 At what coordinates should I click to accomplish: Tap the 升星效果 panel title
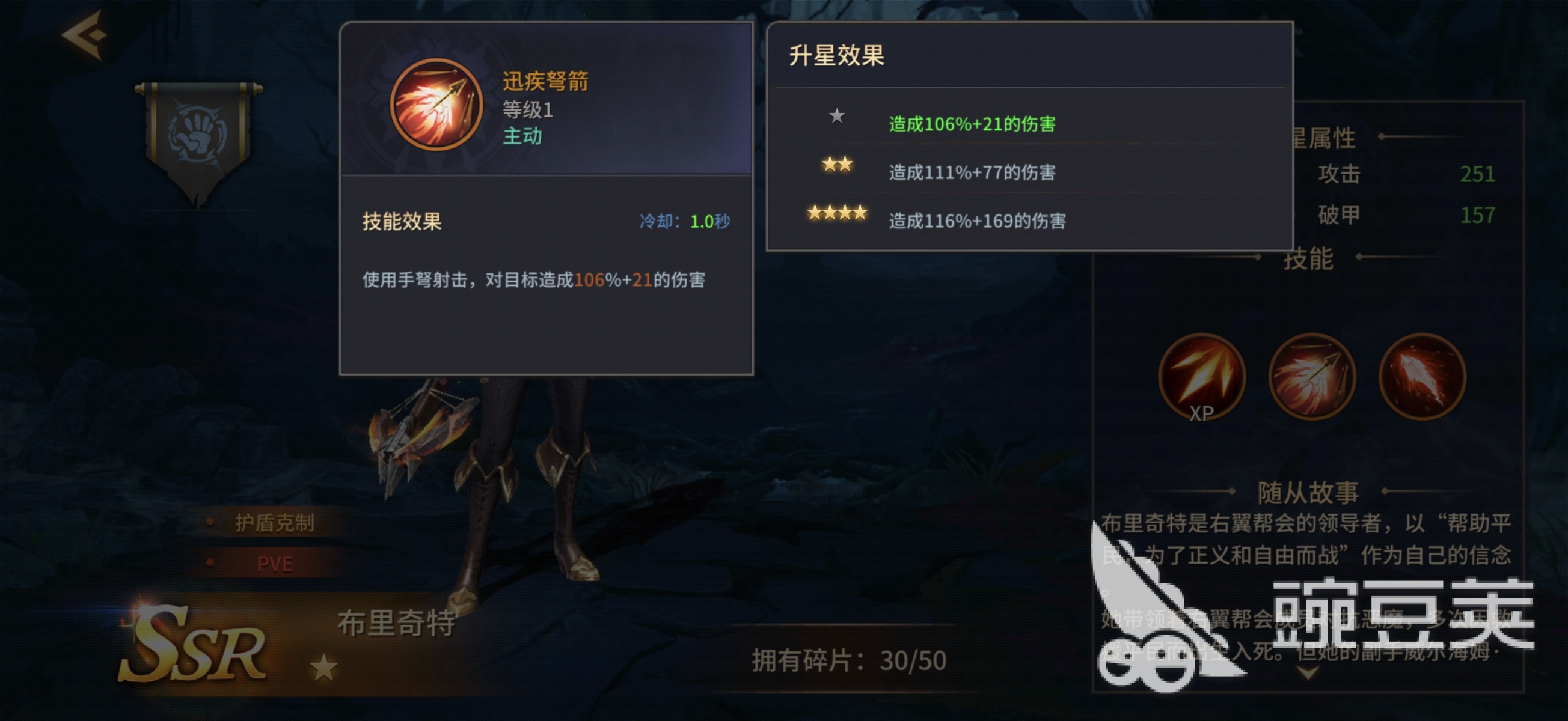(836, 55)
